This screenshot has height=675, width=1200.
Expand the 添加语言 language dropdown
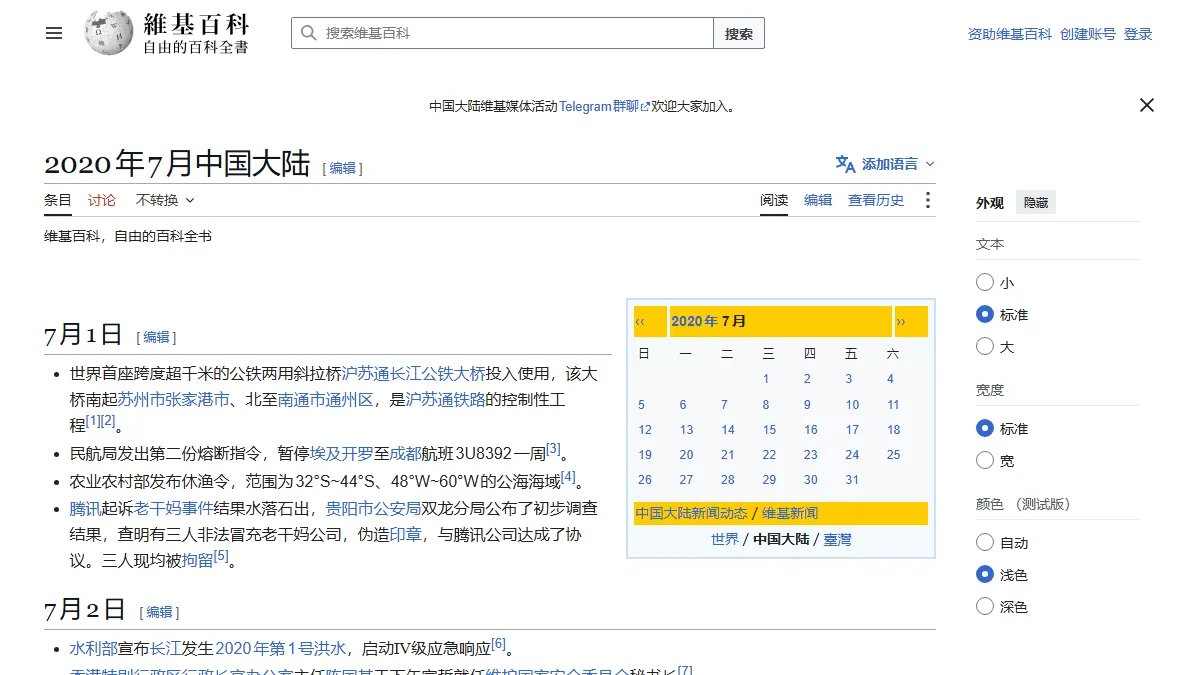tap(886, 164)
